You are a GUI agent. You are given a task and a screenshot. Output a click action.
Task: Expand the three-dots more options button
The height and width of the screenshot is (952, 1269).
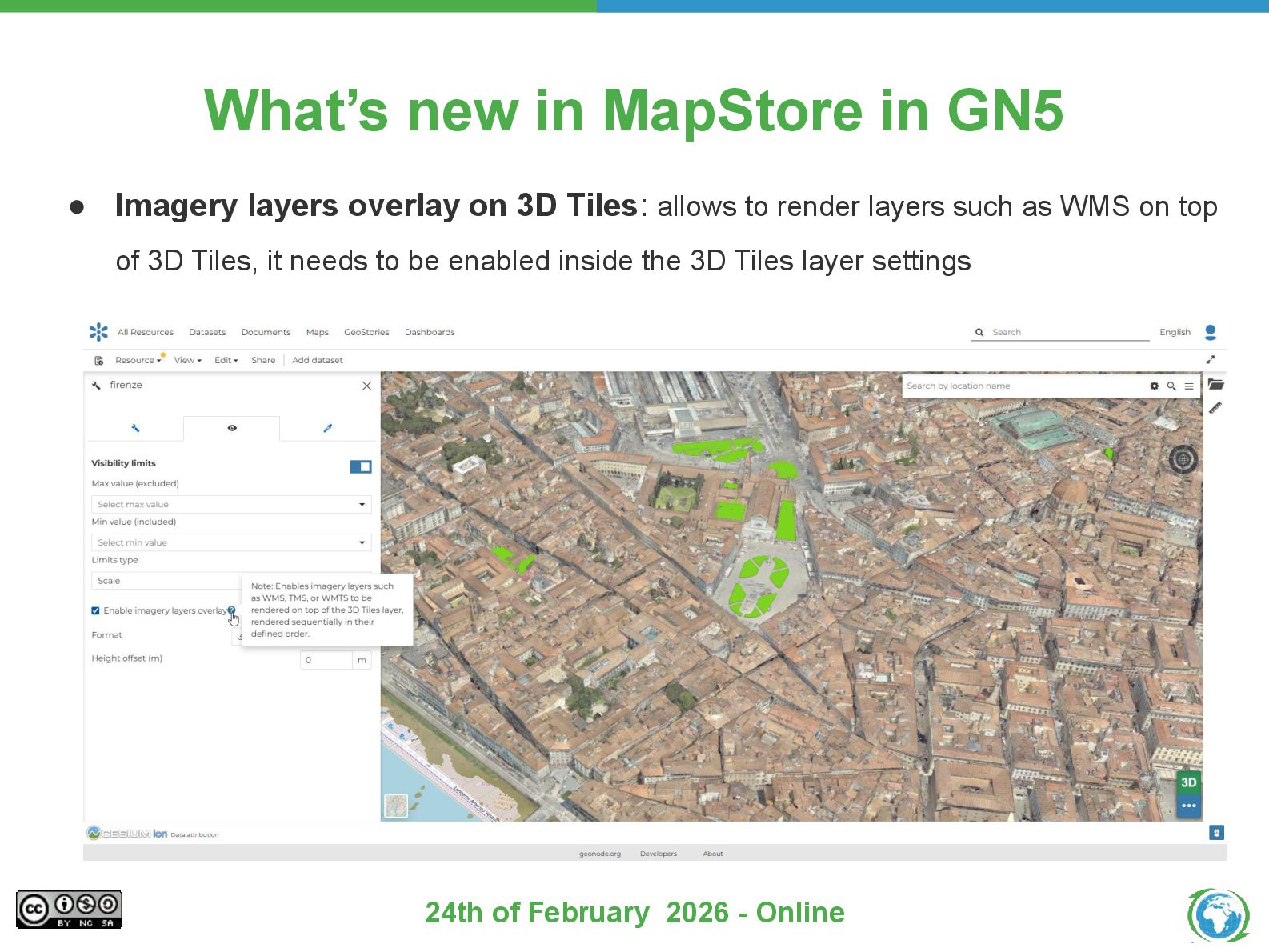[x=1189, y=806]
